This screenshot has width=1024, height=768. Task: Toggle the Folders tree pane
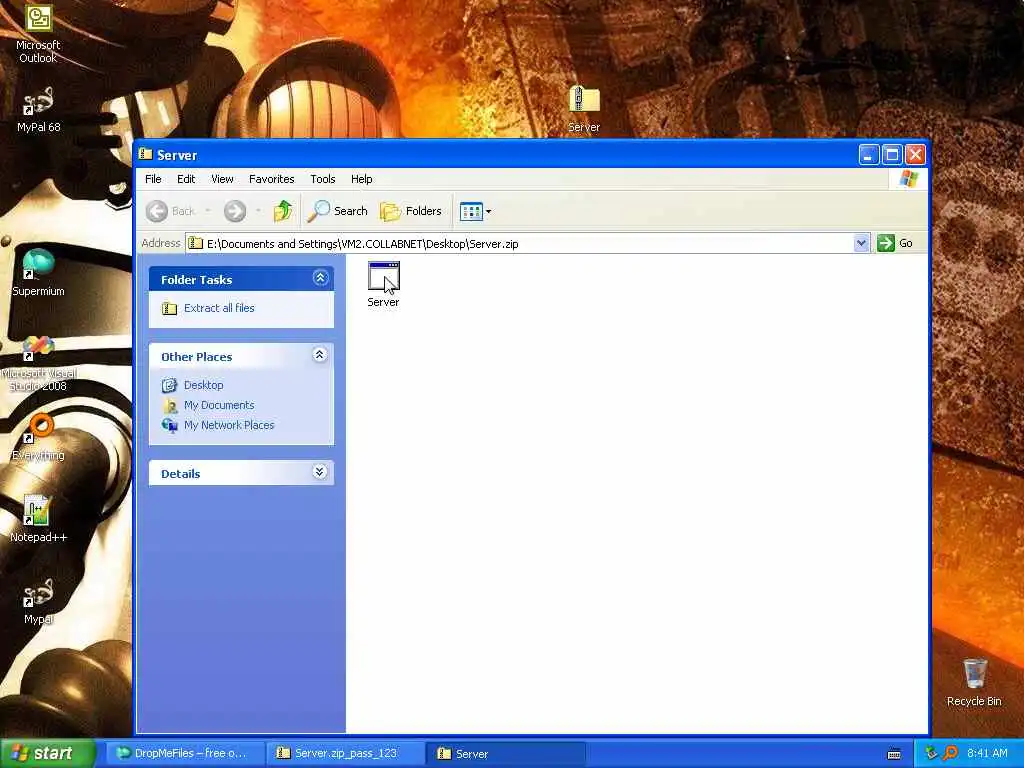pos(411,211)
